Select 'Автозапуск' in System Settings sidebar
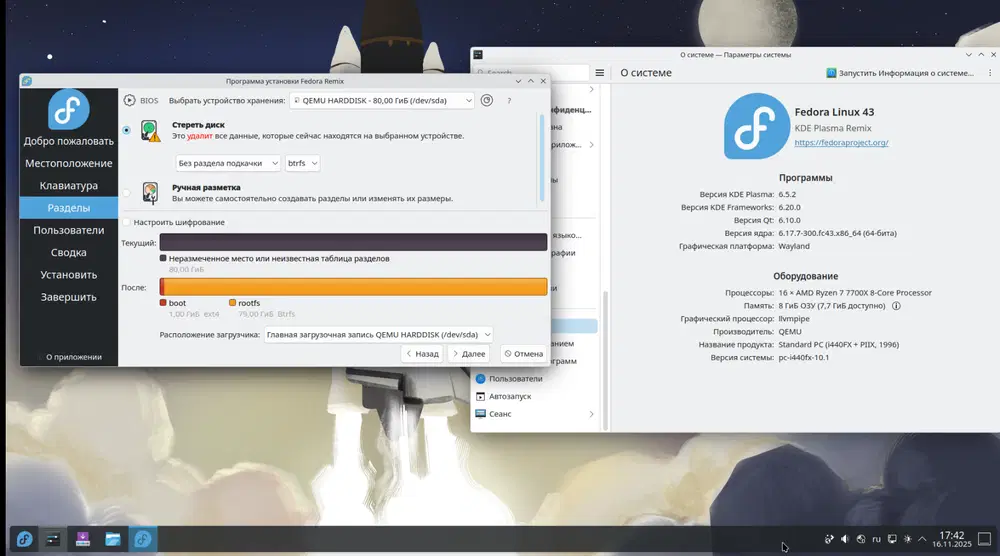The height and width of the screenshot is (556, 1000). click(536, 397)
